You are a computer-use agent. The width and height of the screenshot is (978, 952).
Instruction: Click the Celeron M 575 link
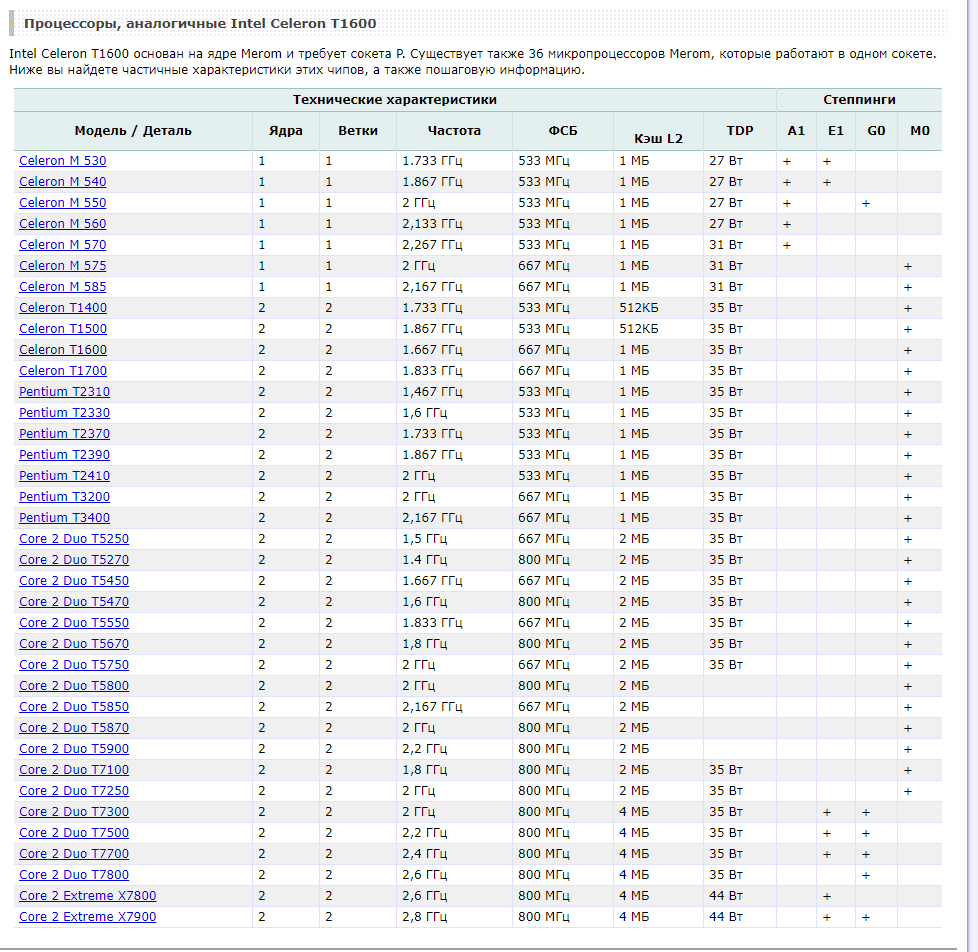62,266
